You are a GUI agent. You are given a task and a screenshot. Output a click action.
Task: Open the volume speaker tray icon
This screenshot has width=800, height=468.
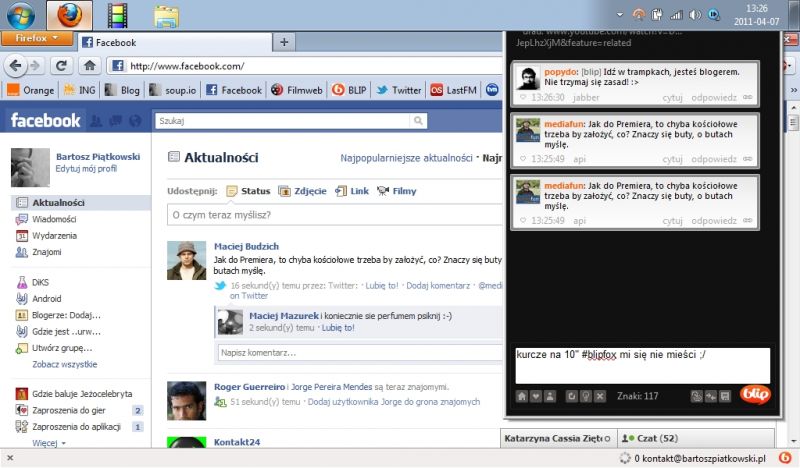(694, 14)
